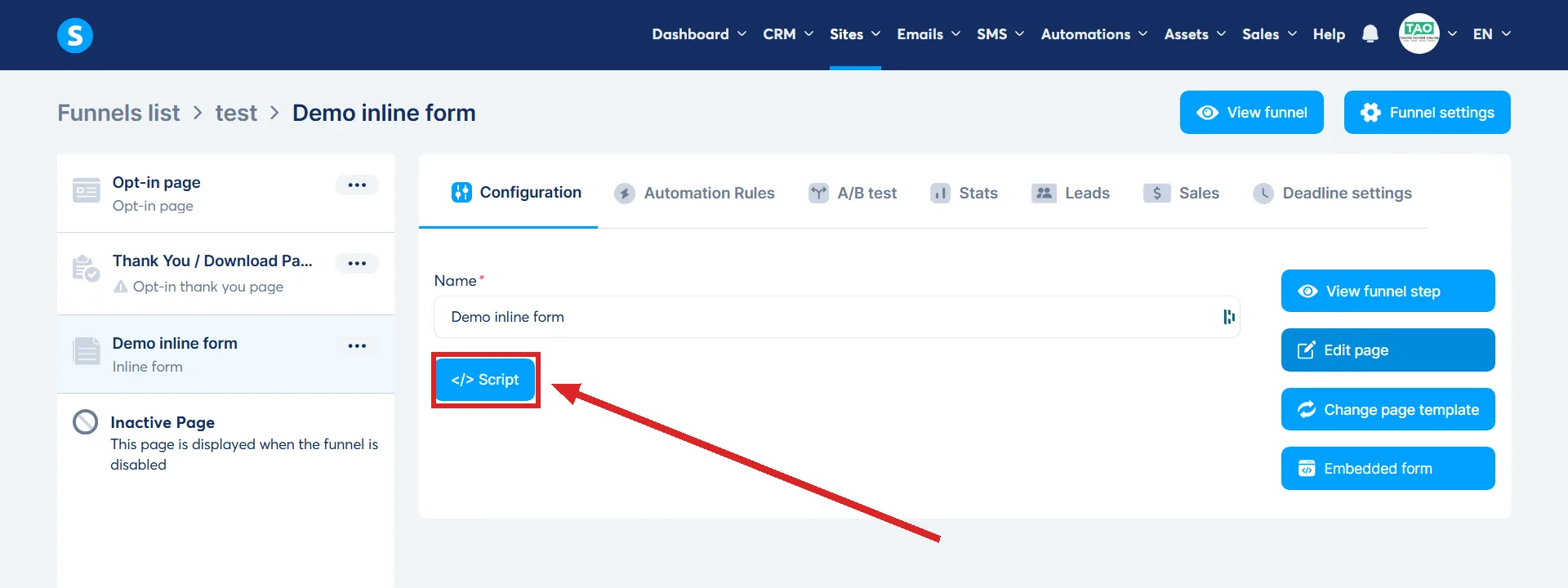Click View funnel step button
Image resolution: width=1568 pixels, height=588 pixels.
(1388, 291)
